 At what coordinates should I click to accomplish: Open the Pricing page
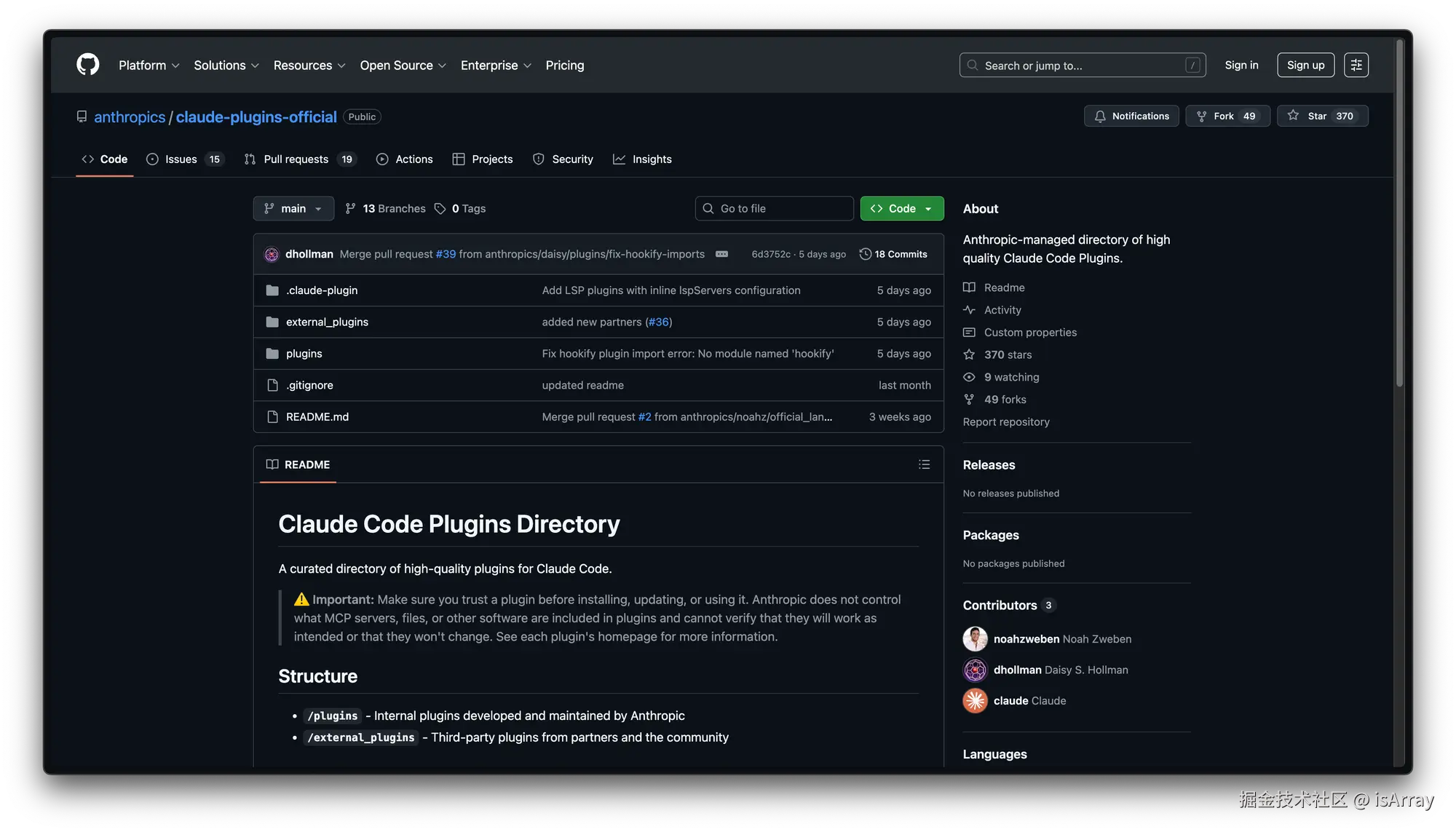(x=565, y=66)
